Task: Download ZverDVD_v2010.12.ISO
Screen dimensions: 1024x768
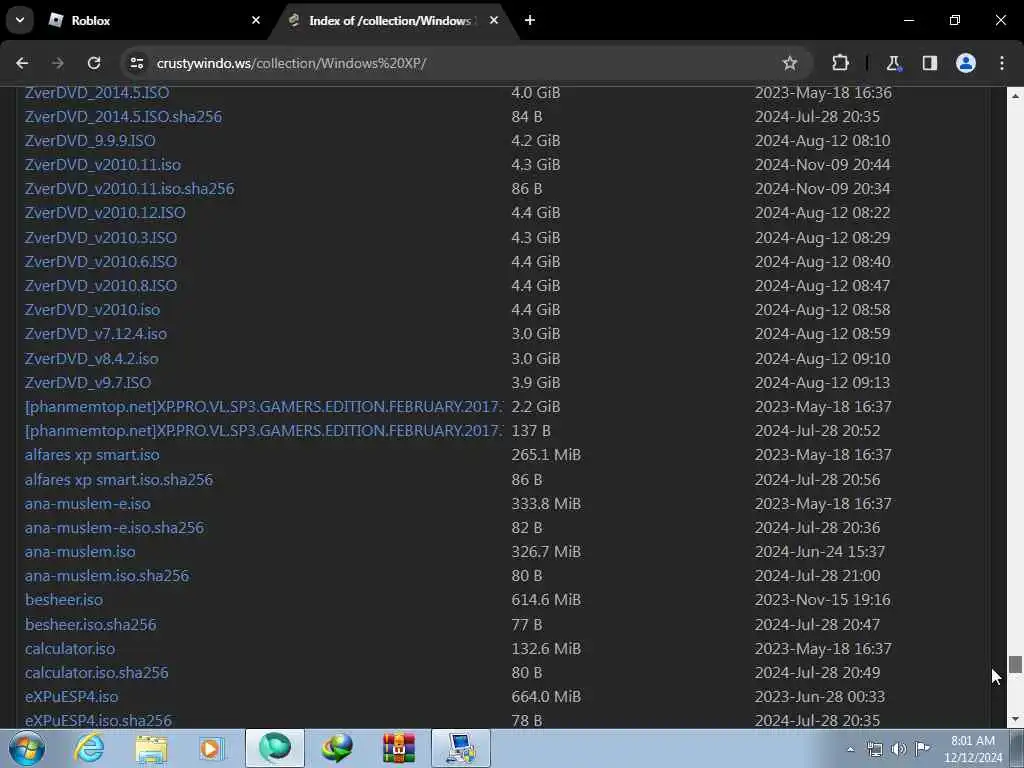Action: pos(105,212)
